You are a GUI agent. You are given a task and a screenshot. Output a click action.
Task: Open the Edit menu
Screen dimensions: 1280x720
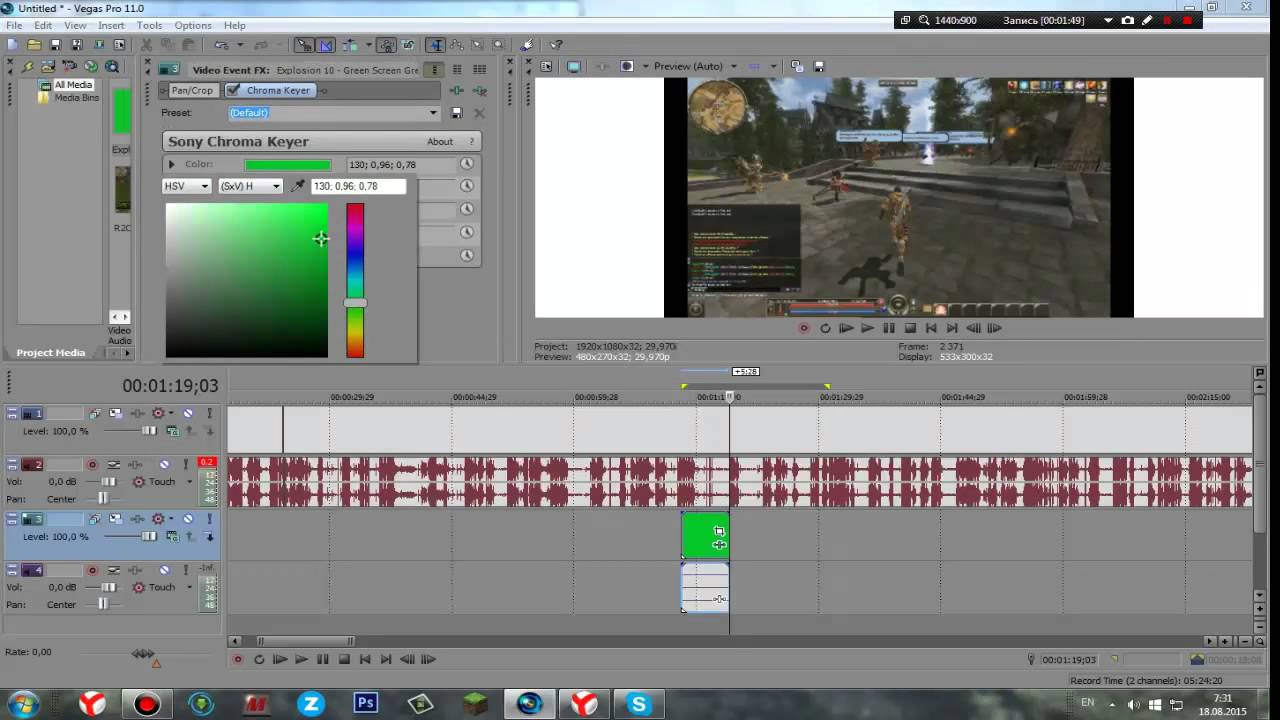click(x=43, y=25)
